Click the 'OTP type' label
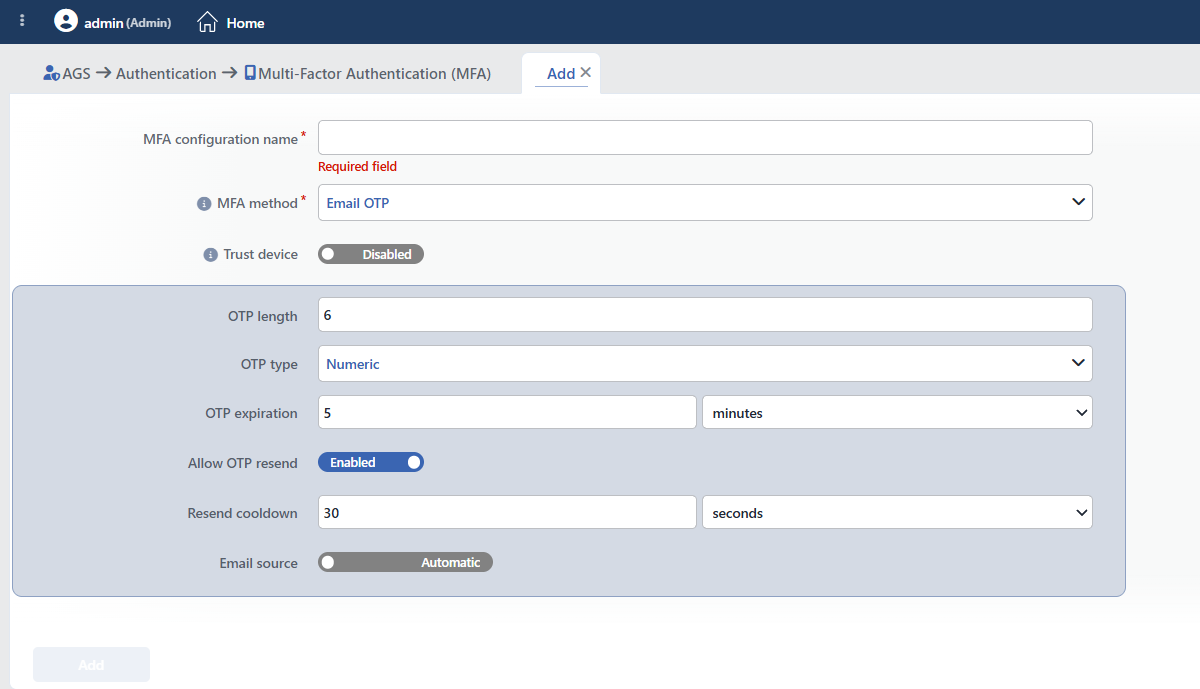1200x689 pixels. [269, 364]
